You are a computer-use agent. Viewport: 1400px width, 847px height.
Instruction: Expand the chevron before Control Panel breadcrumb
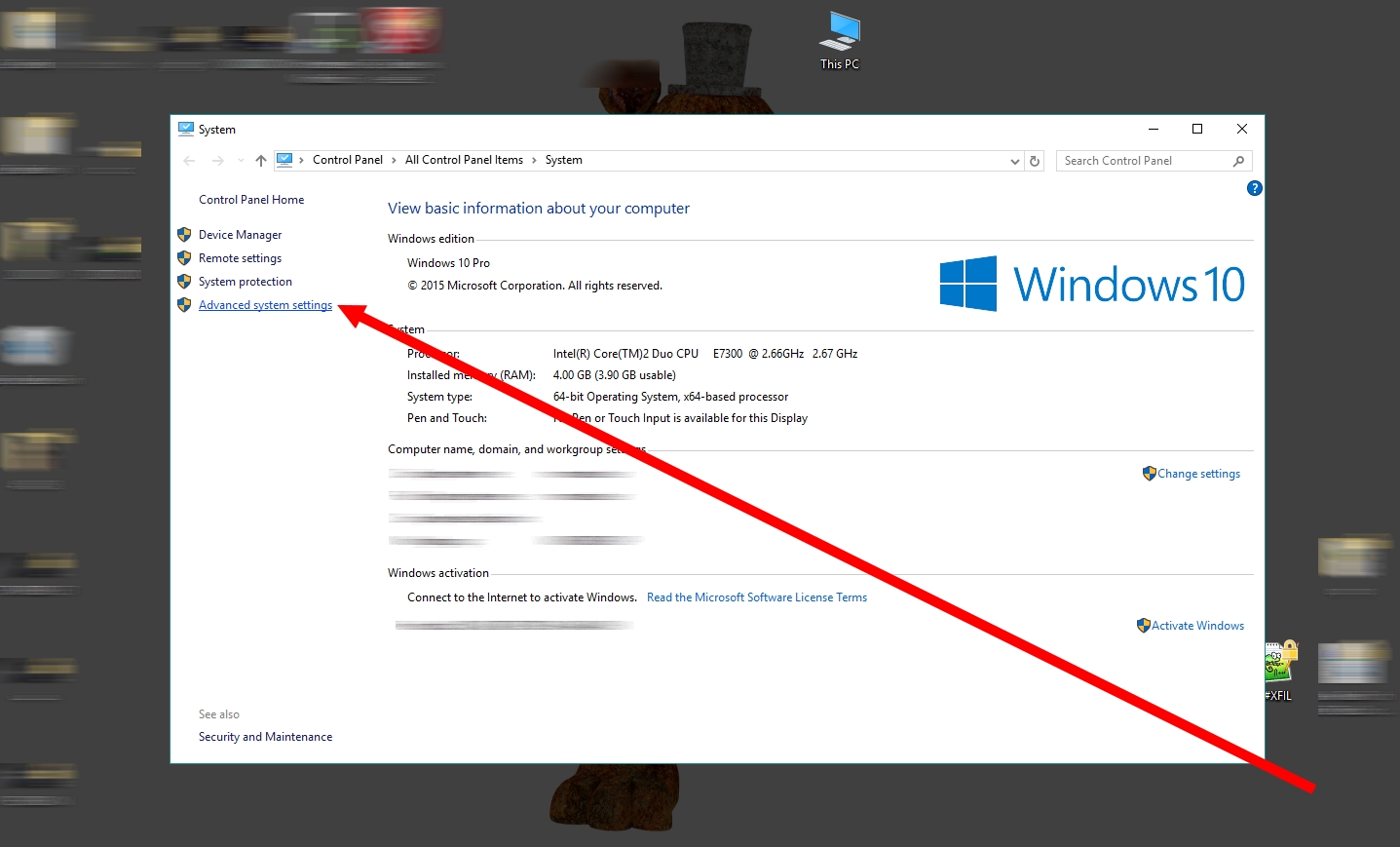pos(302,160)
